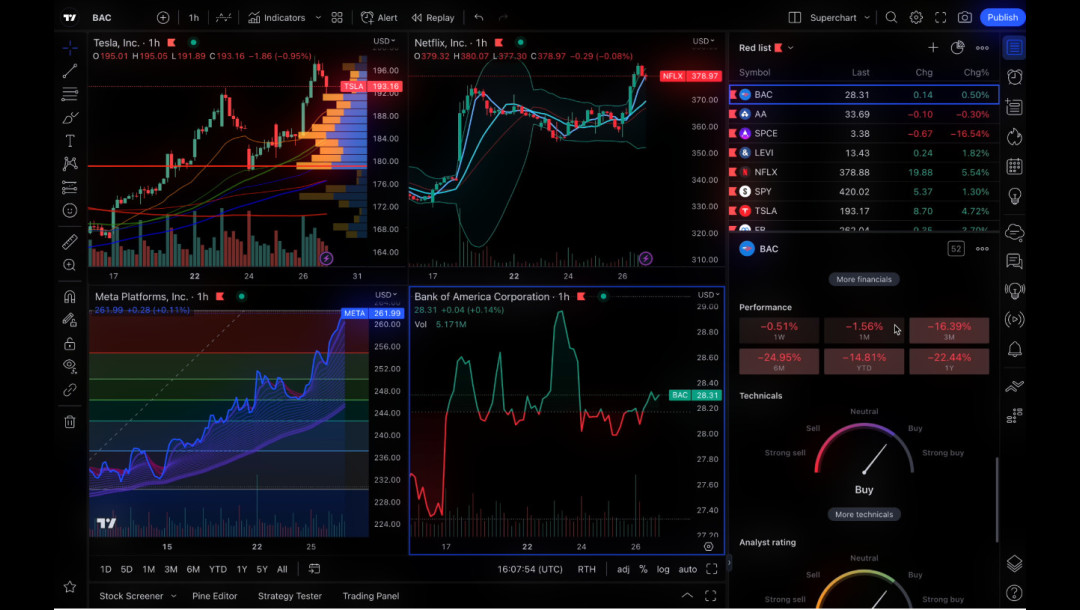
Task: Click the More technicals button
Action: pos(864,514)
